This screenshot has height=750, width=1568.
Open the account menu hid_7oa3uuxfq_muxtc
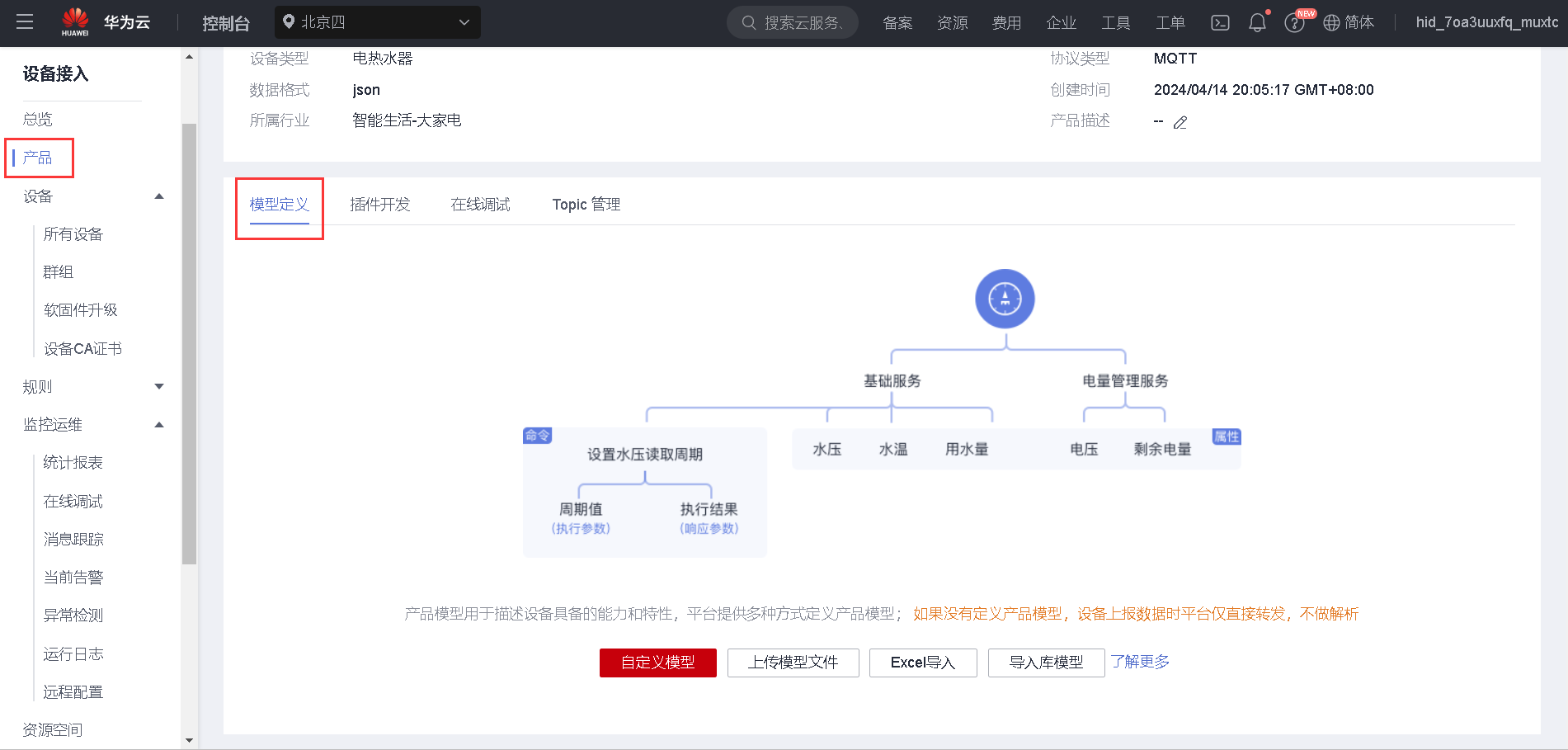pyautogui.click(x=1487, y=22)
